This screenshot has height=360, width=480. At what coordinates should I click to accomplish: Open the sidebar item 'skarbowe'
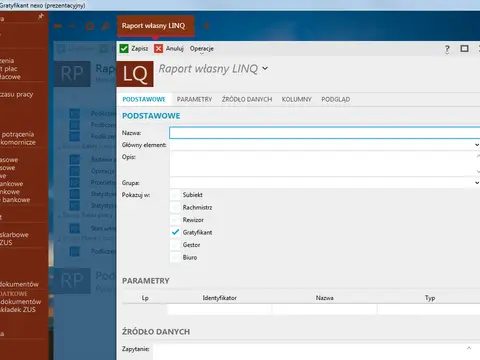coord(14,234)
